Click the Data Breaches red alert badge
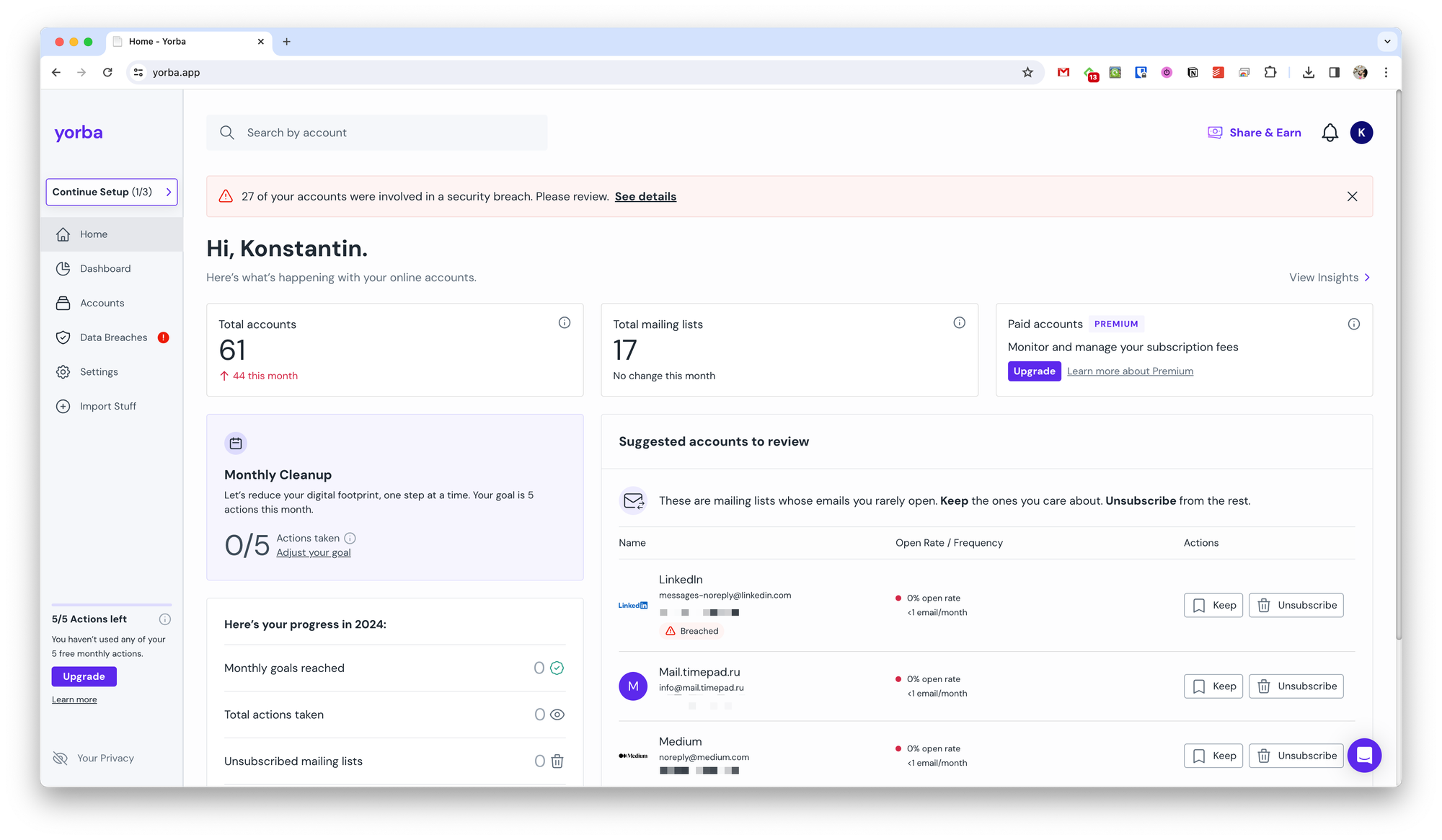1442x840 pixels. [x=164, y=337]
